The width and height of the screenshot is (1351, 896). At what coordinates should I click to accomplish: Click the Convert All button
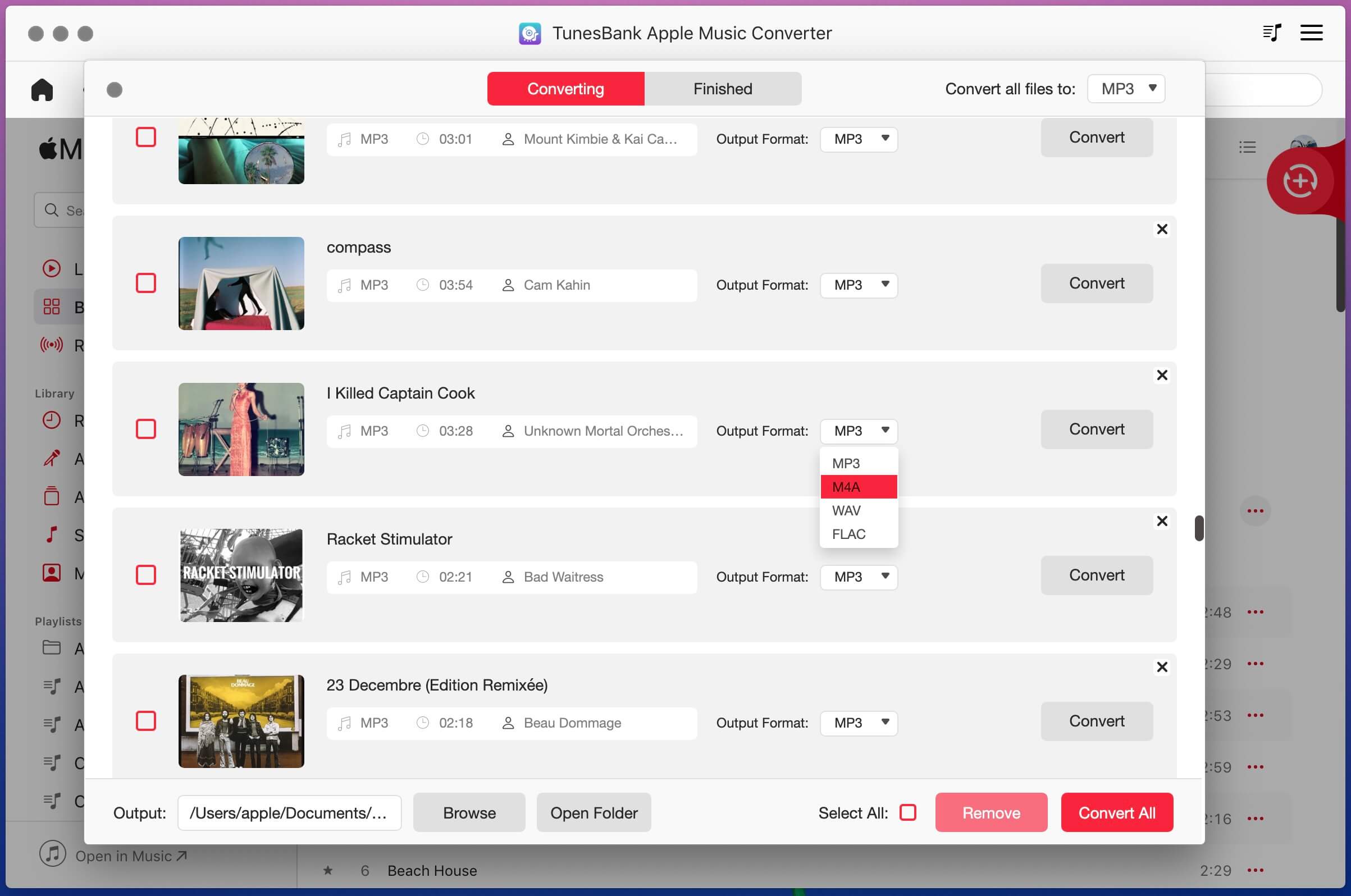(1117, 812)
